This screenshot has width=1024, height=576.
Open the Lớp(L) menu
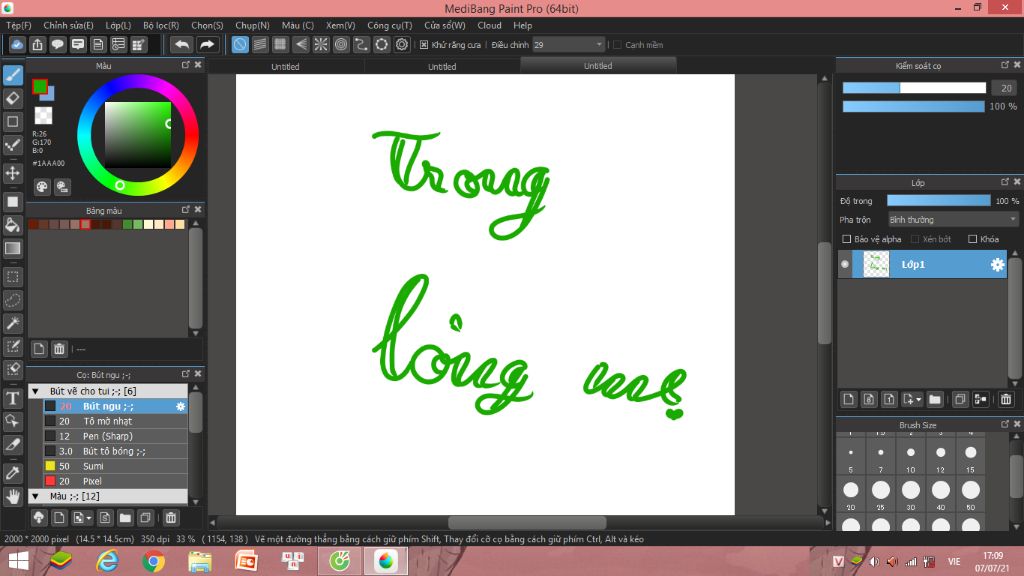pyautogui.click(x=118, y=25)
